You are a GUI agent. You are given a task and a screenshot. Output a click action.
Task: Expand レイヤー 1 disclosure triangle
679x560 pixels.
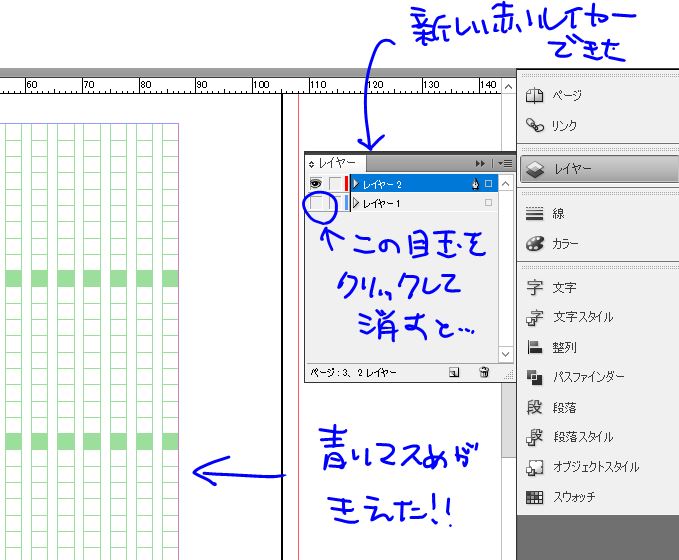356,203
